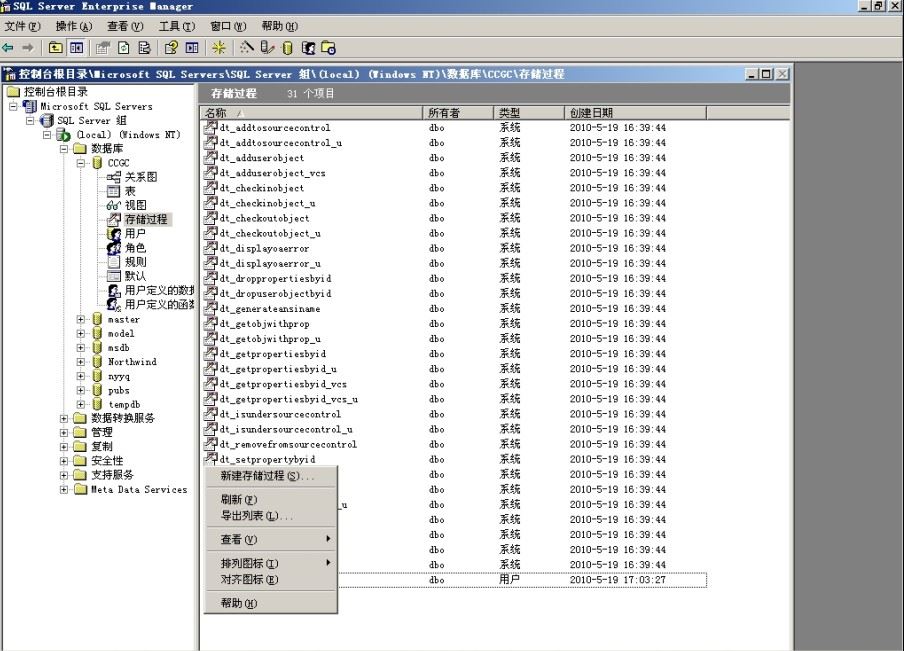Collapse the 数据库 folder node
This screenshot has width=906, height=651.
point(64,149)
